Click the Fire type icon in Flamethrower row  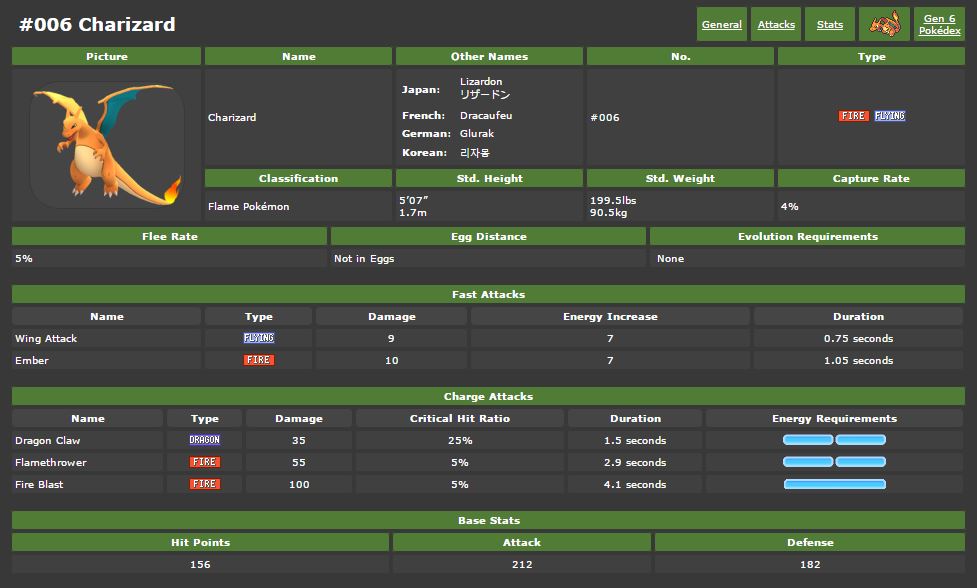(204, 462)
